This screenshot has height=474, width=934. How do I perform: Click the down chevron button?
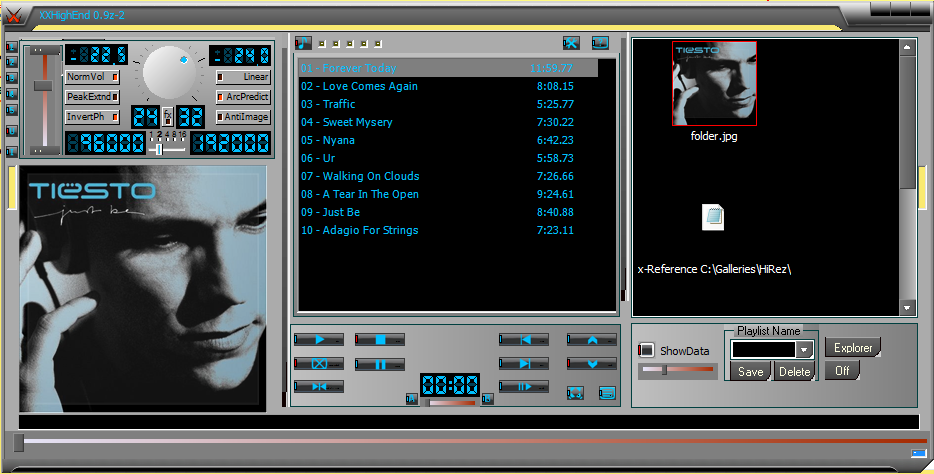point(591,364)
